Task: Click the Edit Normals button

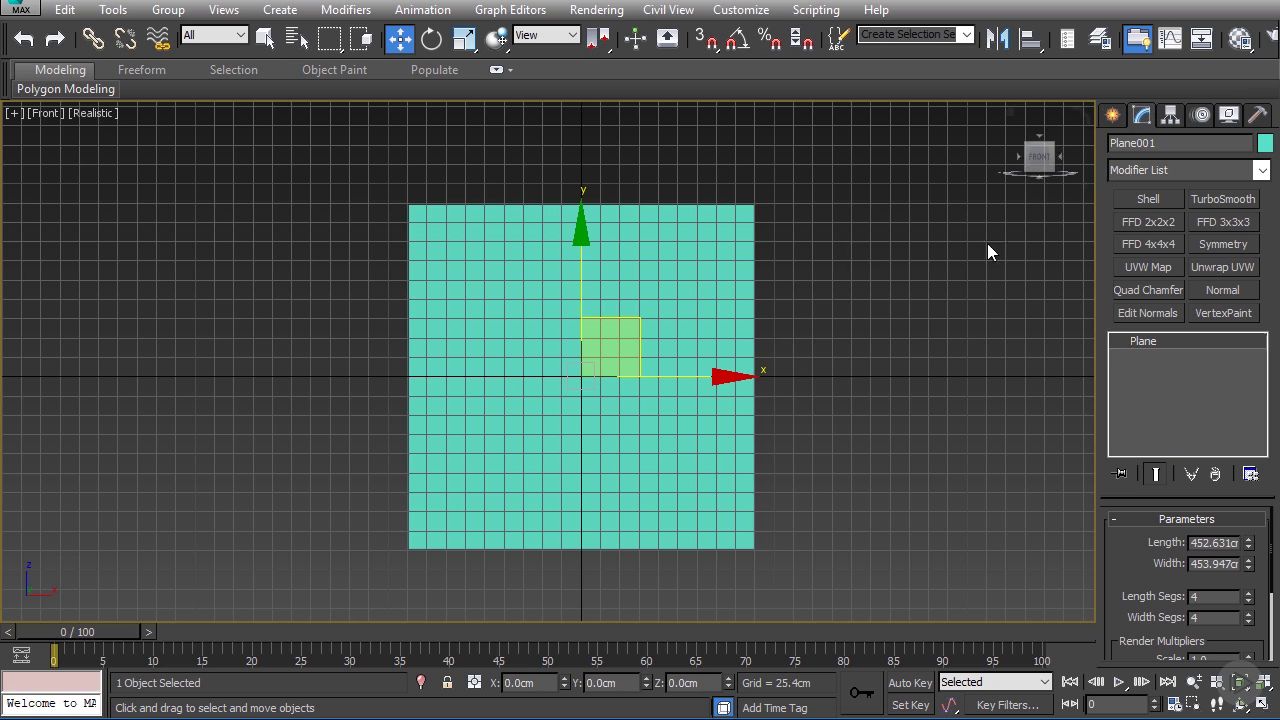Action: 1148,313
